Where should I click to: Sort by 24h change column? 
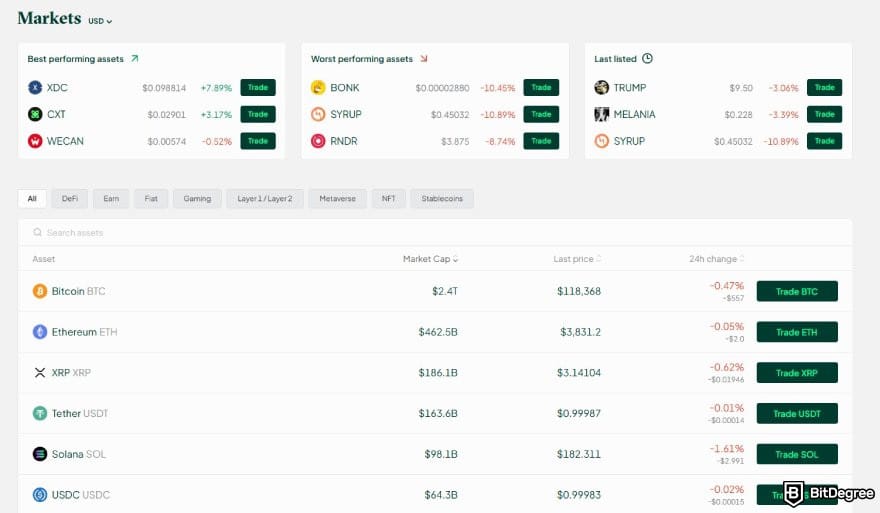[x=717, y=259]
